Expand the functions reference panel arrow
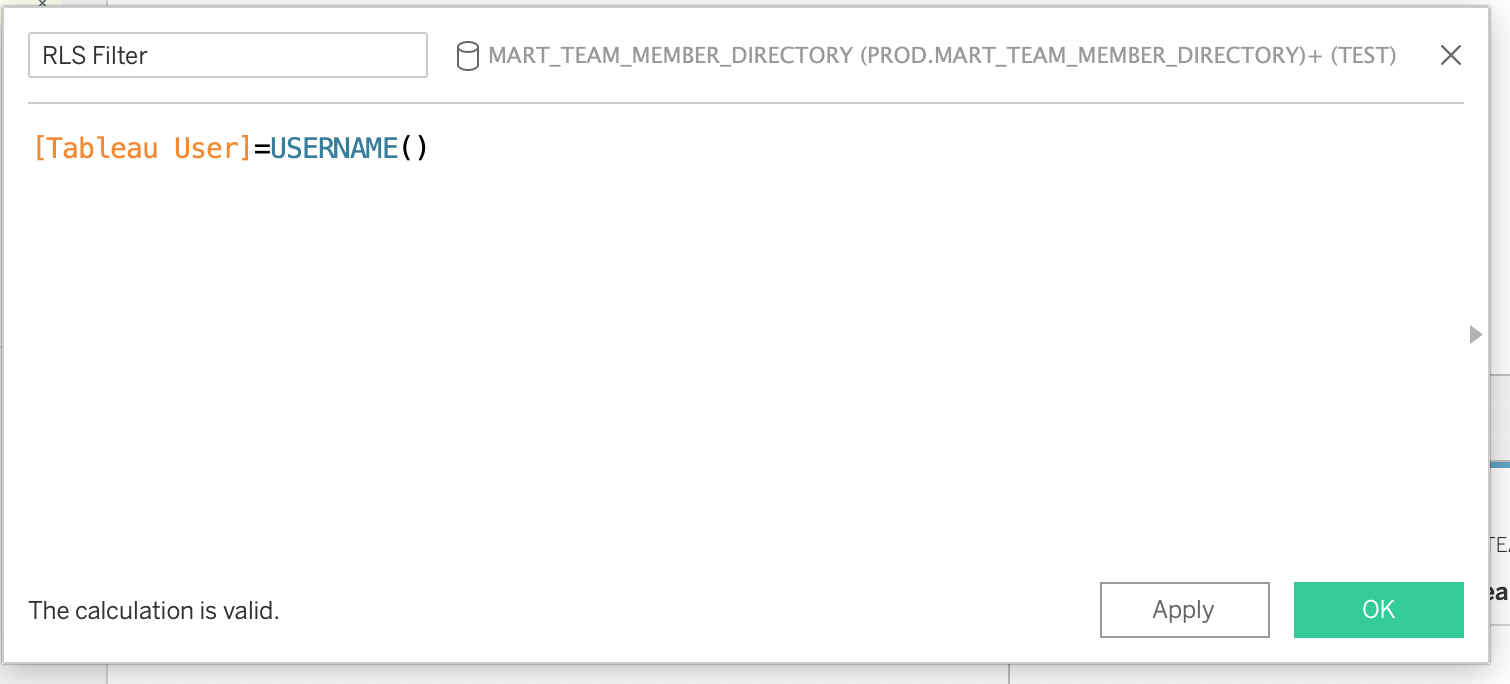The height and width of the screenshot is (684, 1510). point(1475,334)
